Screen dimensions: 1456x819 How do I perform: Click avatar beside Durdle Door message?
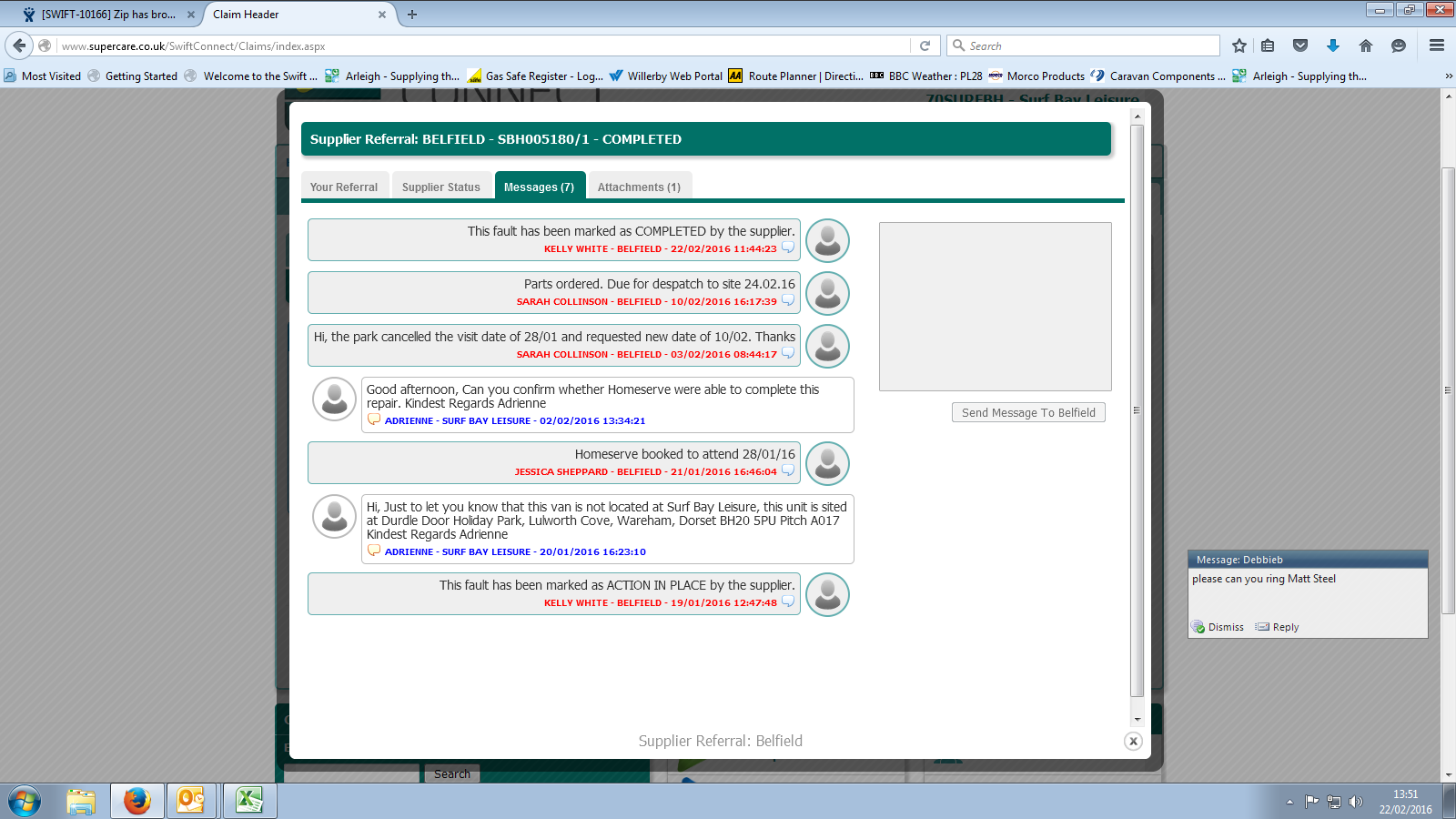point(334,516)
